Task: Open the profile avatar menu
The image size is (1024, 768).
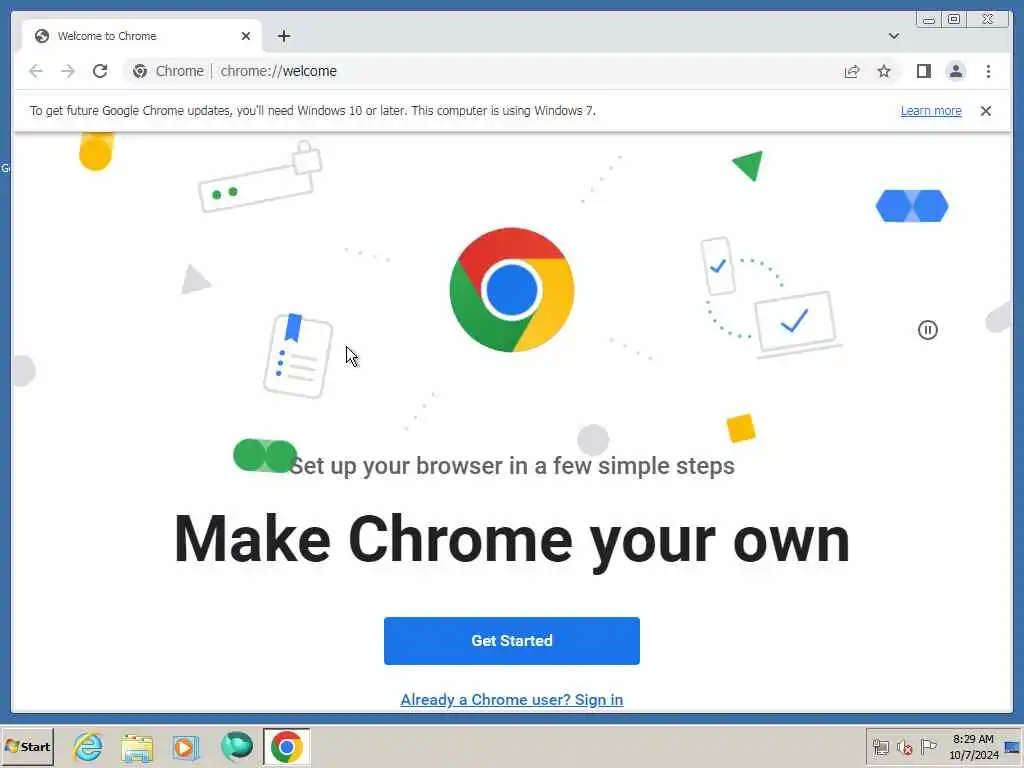Action: click(x=955, y=71)
